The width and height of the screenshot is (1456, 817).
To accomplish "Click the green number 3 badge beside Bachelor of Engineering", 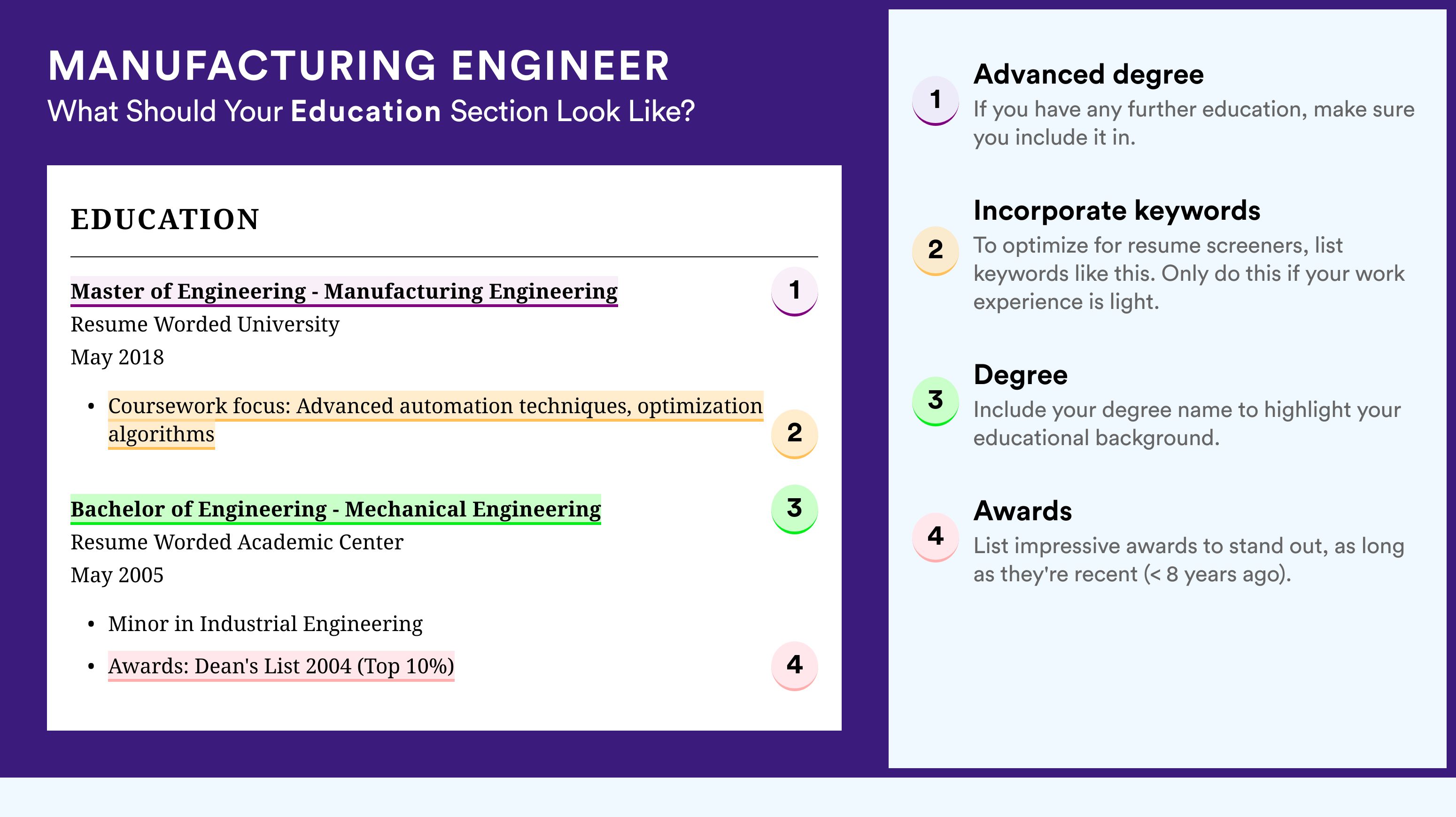I will point(794,509).
